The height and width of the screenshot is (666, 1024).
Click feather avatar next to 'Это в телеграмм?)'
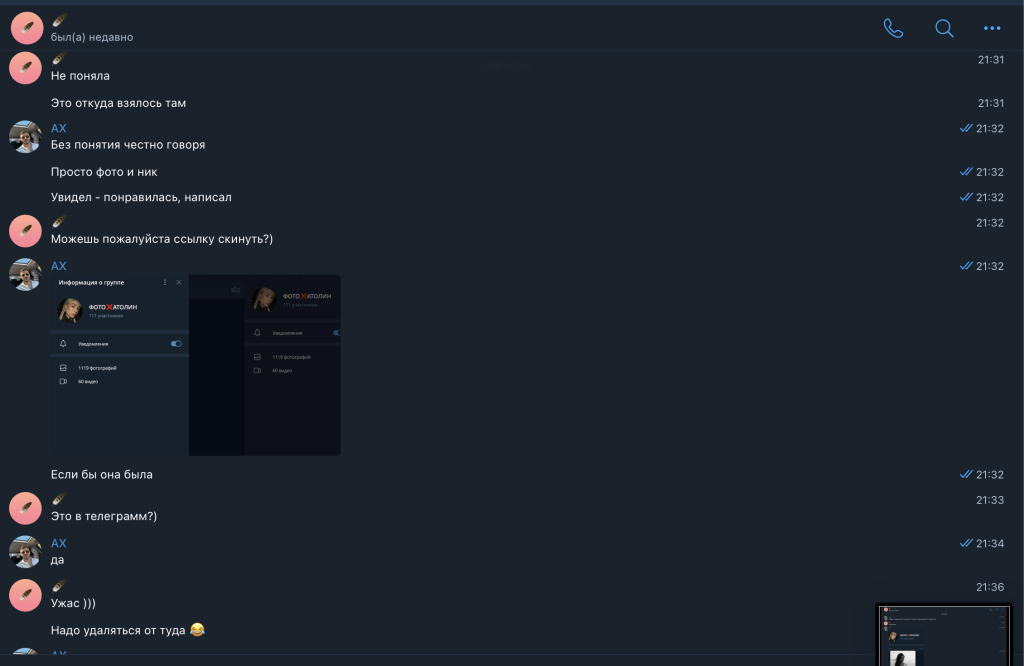pyautogui.click(x=25, y=508)
